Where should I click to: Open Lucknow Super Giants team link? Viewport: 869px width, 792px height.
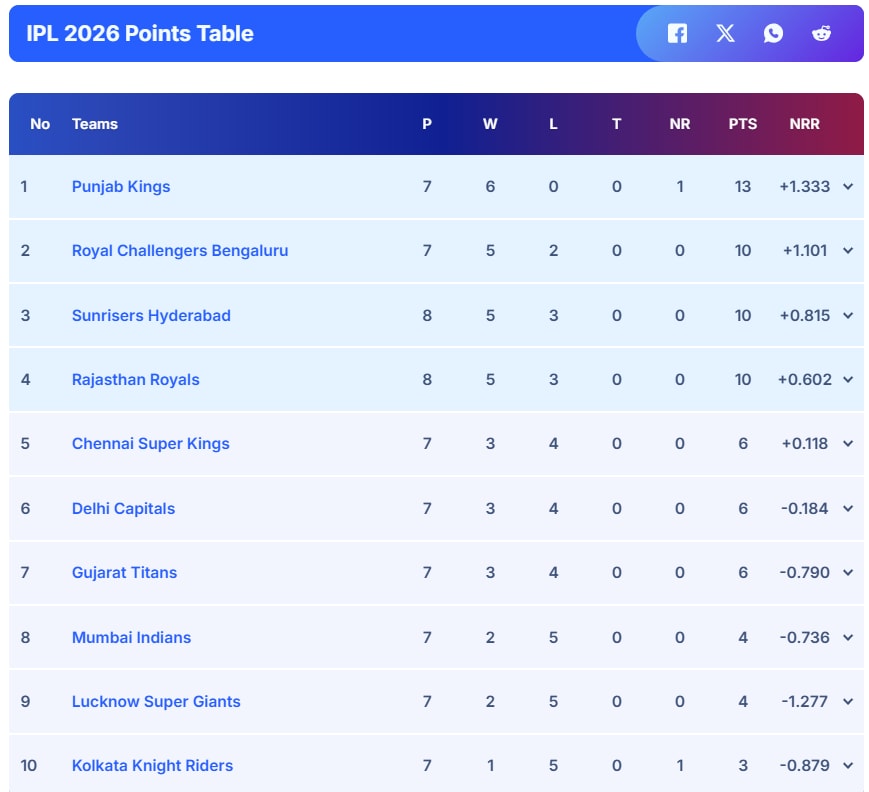click(156, 702)
